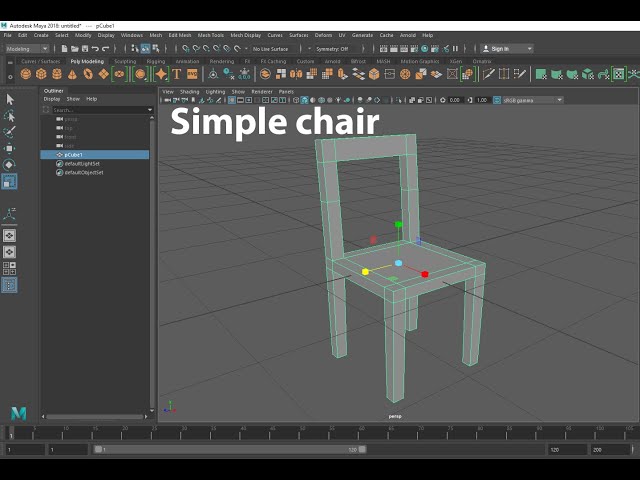
Task: Select the Scale tool in the Tool Box
Action: coord(9,181)
